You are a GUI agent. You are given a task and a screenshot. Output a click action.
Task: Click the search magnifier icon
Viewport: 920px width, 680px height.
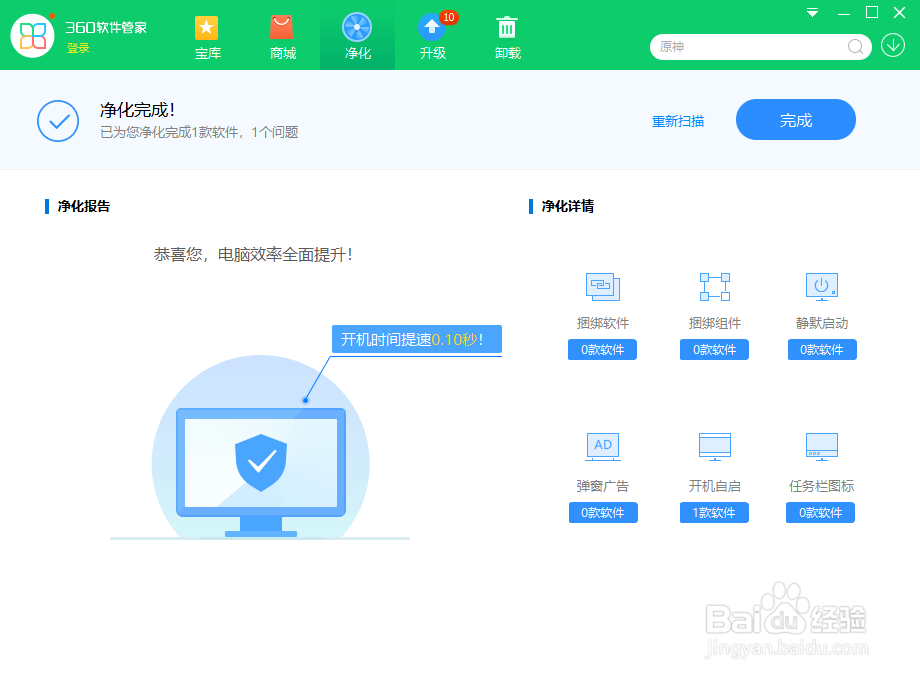coord(855,47)
